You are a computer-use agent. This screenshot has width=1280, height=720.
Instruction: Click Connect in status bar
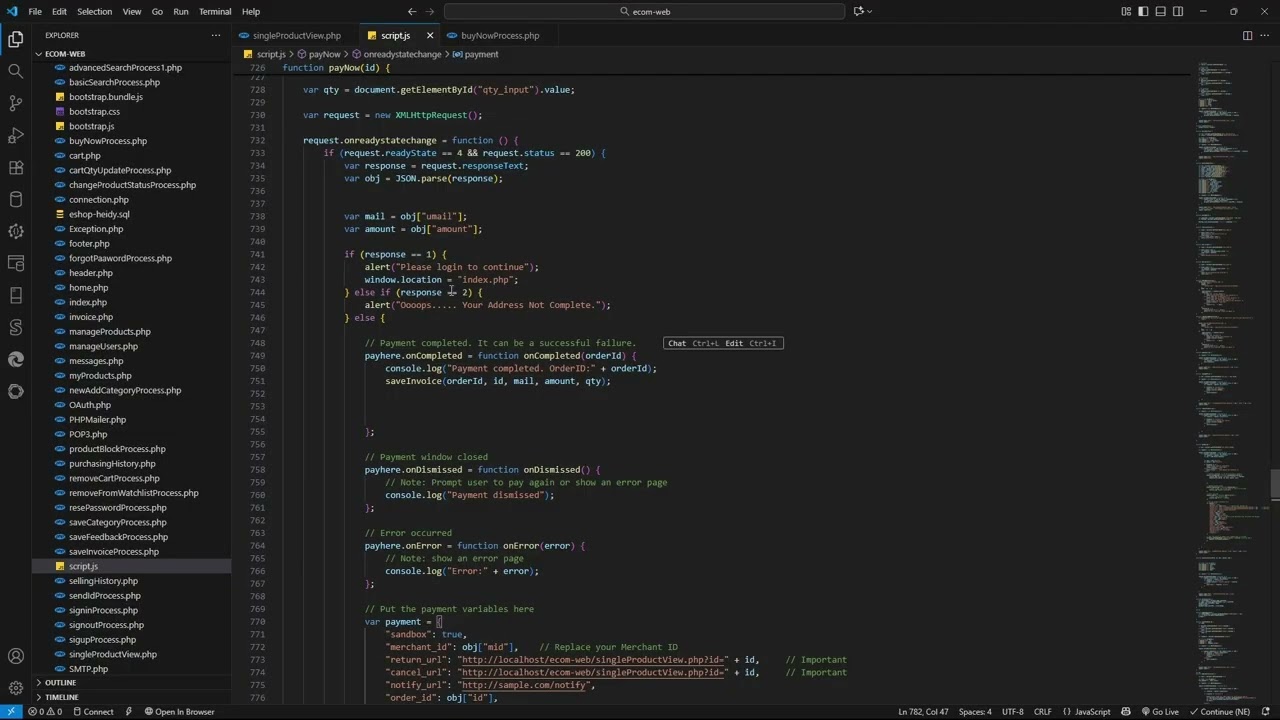click(92, 712)
